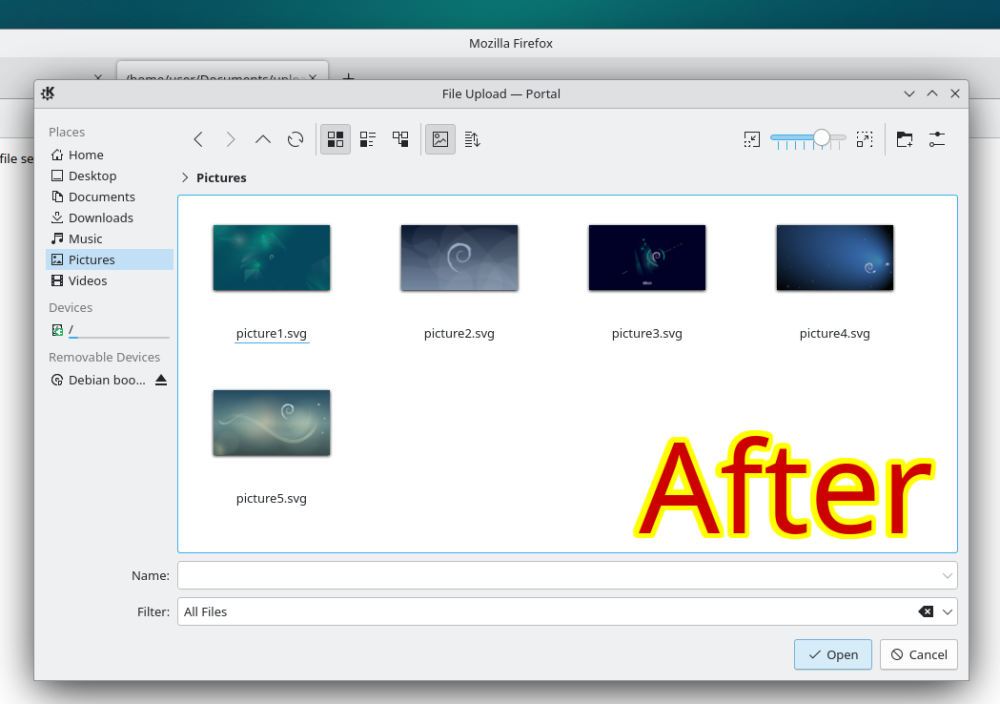Switch to icons view mode

pos(336,140)
